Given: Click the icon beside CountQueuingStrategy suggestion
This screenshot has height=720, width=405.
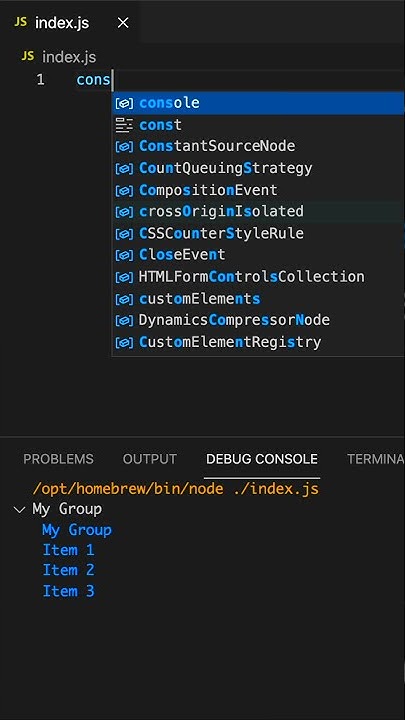Looking at the screenshot, I should pos(124,169).
